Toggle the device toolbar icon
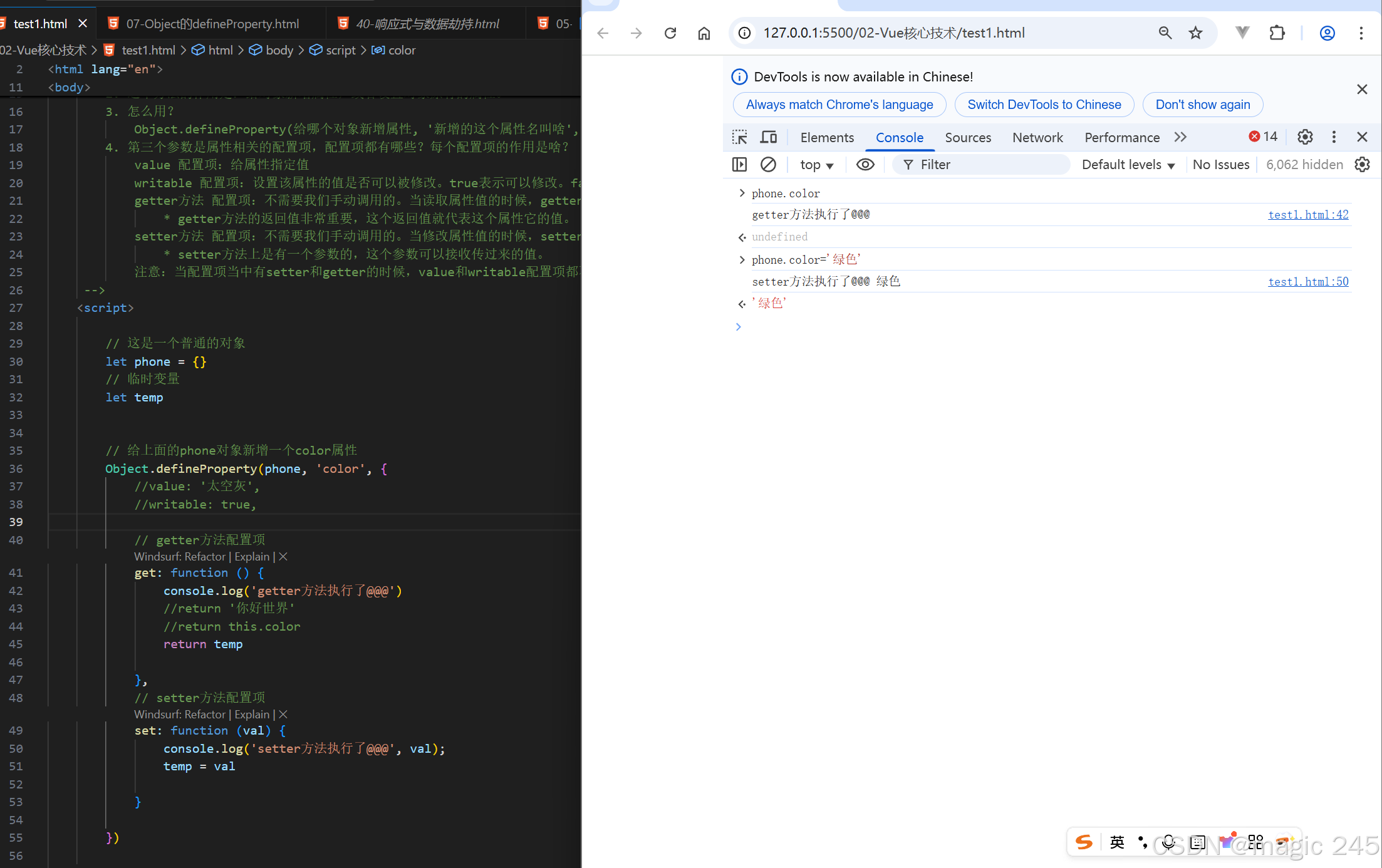This screenshot has height=868, width=1382. (769, 137)
